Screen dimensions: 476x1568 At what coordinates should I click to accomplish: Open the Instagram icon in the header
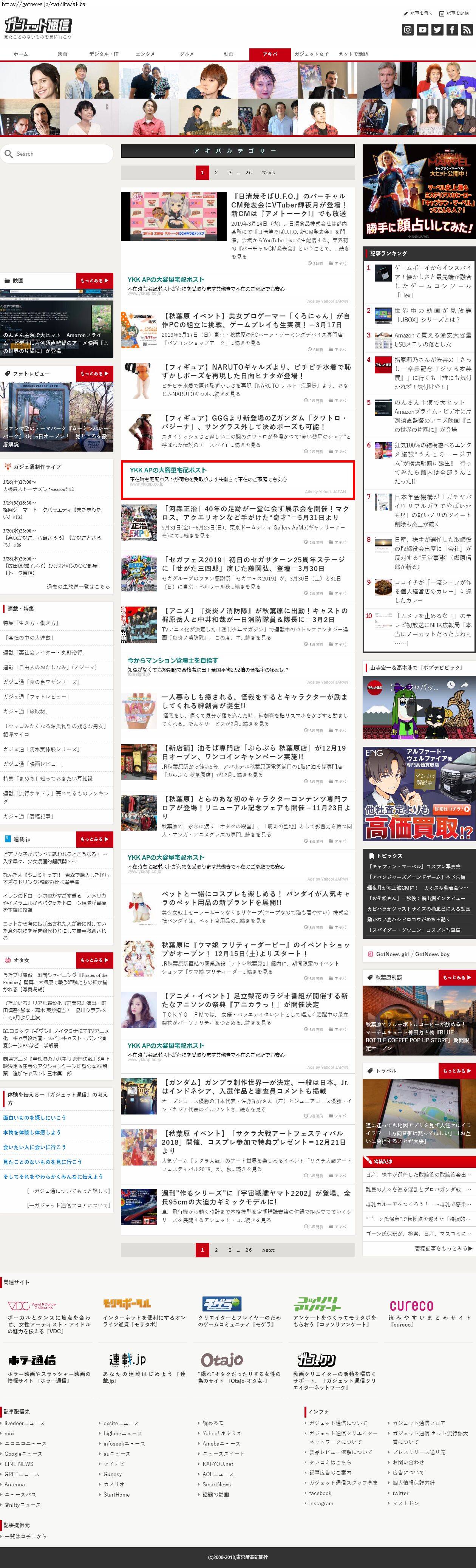click(408, 29)
